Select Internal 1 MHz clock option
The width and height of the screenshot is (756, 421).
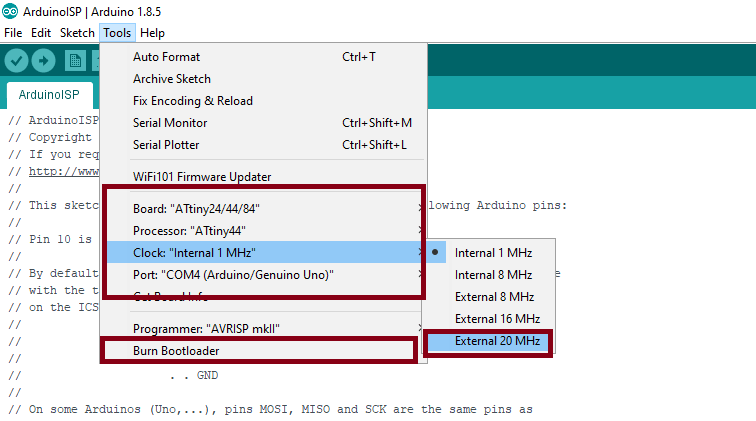tap(491, 253)
